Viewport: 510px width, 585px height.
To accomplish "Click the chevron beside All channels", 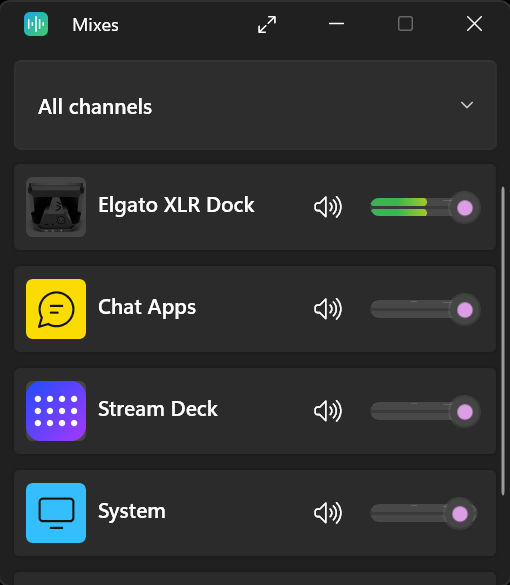I will point(467,105).
